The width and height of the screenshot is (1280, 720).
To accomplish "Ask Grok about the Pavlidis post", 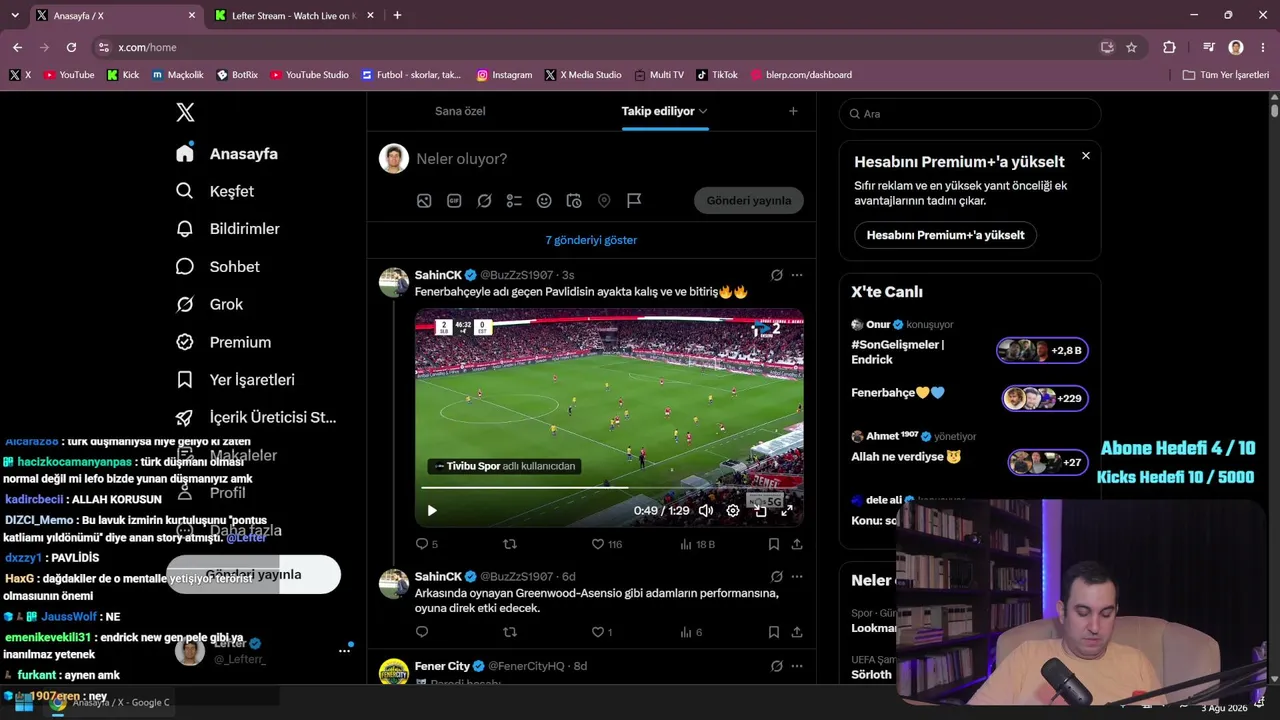I will tap(777, 275).
